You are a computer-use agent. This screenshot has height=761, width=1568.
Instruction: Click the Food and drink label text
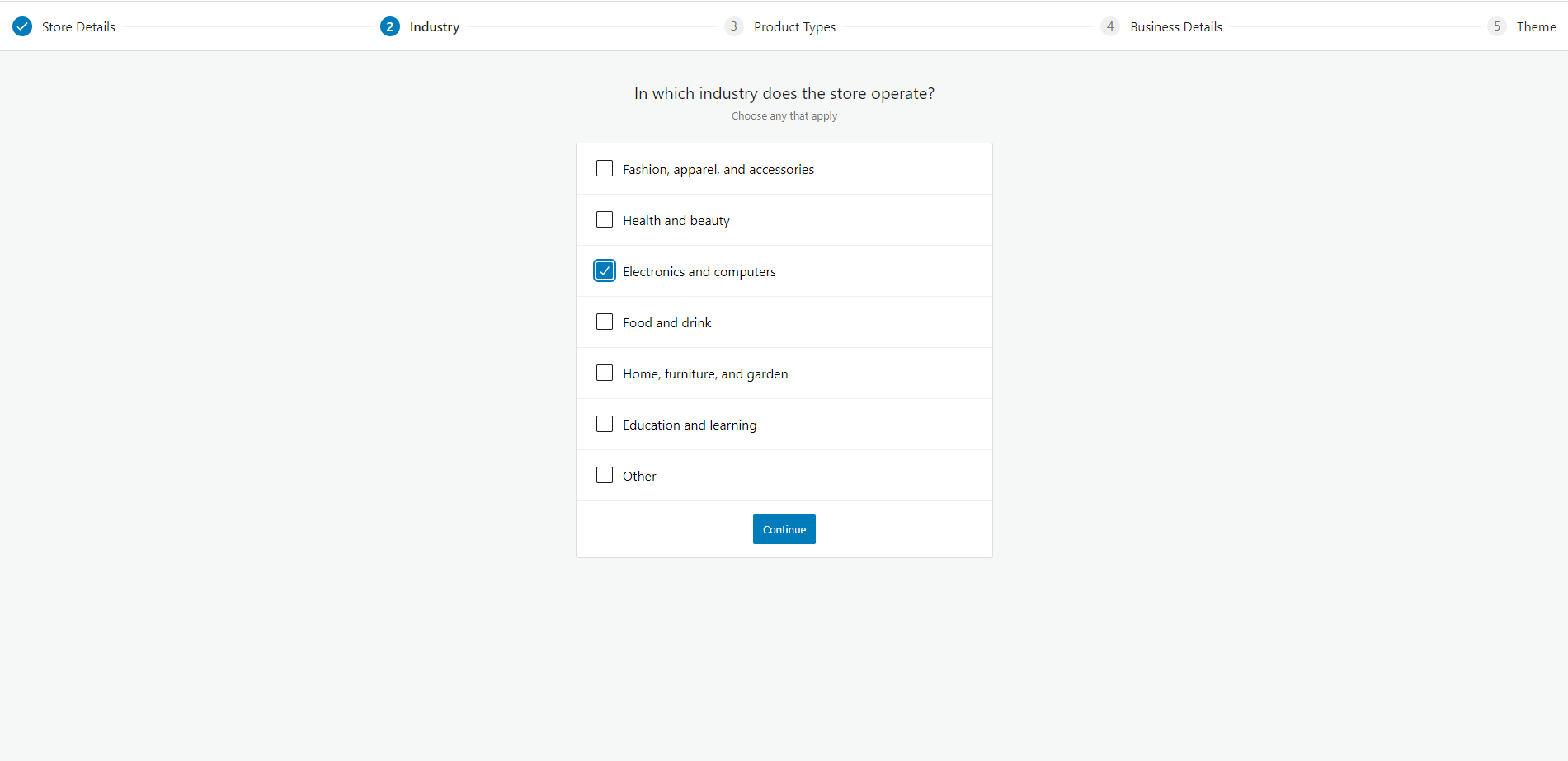point(667,322)
